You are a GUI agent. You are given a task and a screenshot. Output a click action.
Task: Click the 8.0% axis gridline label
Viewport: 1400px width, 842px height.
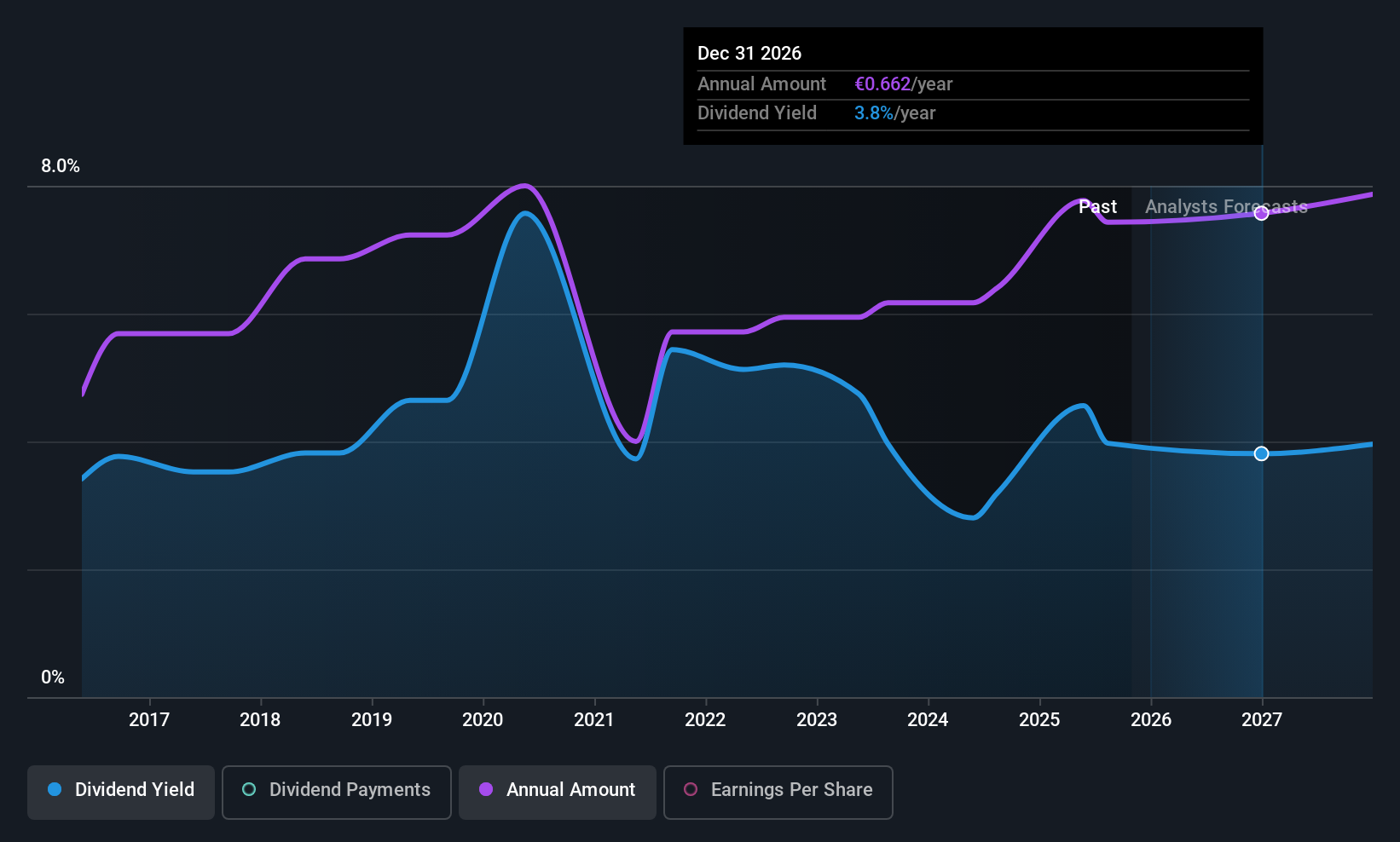click(x=60, y=166)
